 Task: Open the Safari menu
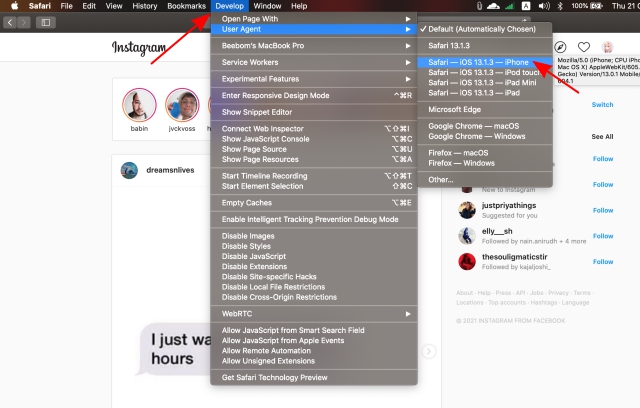[40, 6]
